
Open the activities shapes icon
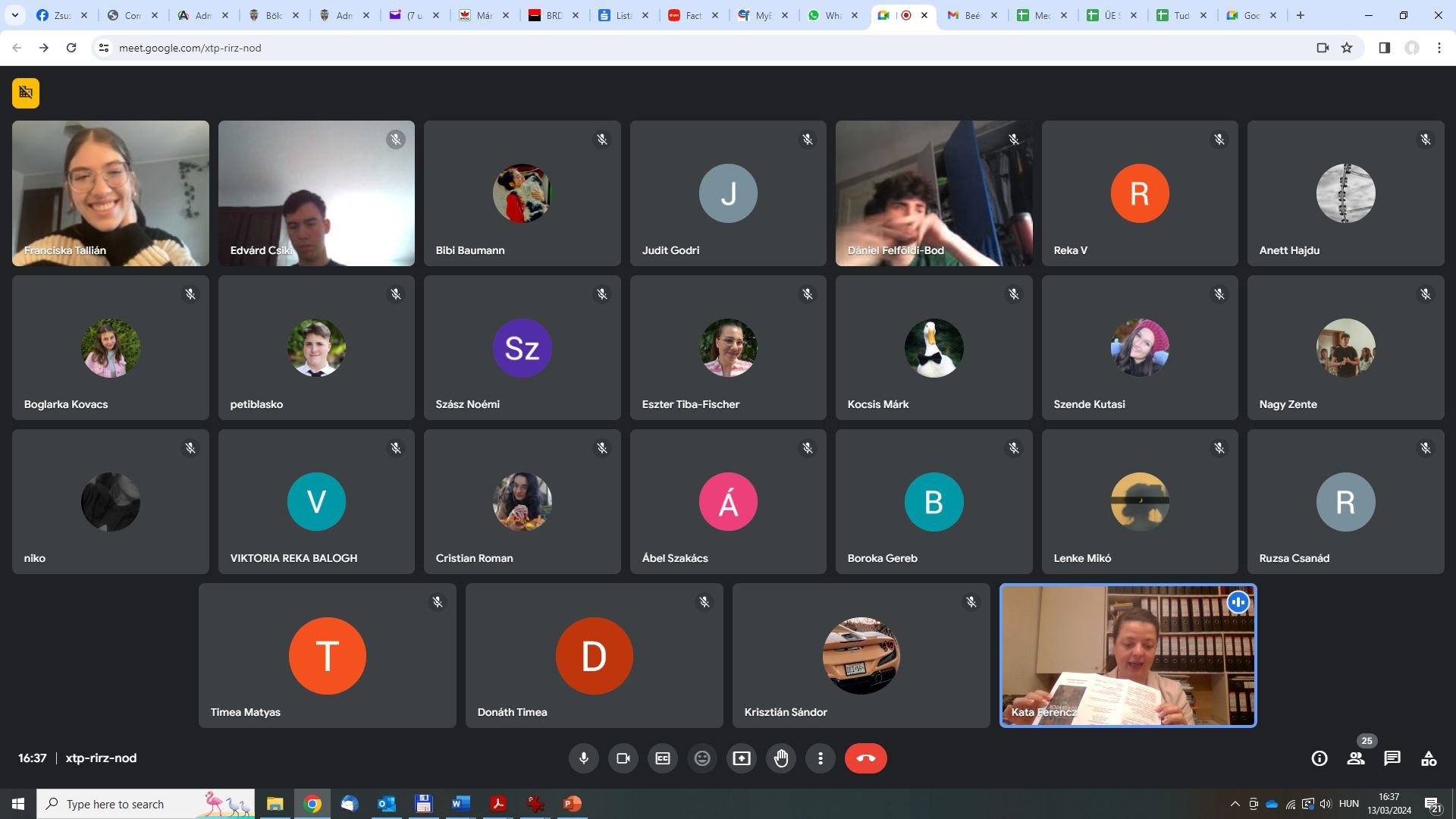(1429, 758)
